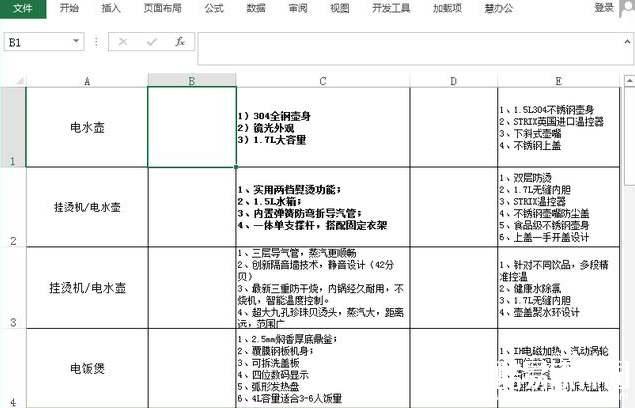Click the select-all corner triangle
The width and height of the screenshot is (635, 408).
(19, 81)
